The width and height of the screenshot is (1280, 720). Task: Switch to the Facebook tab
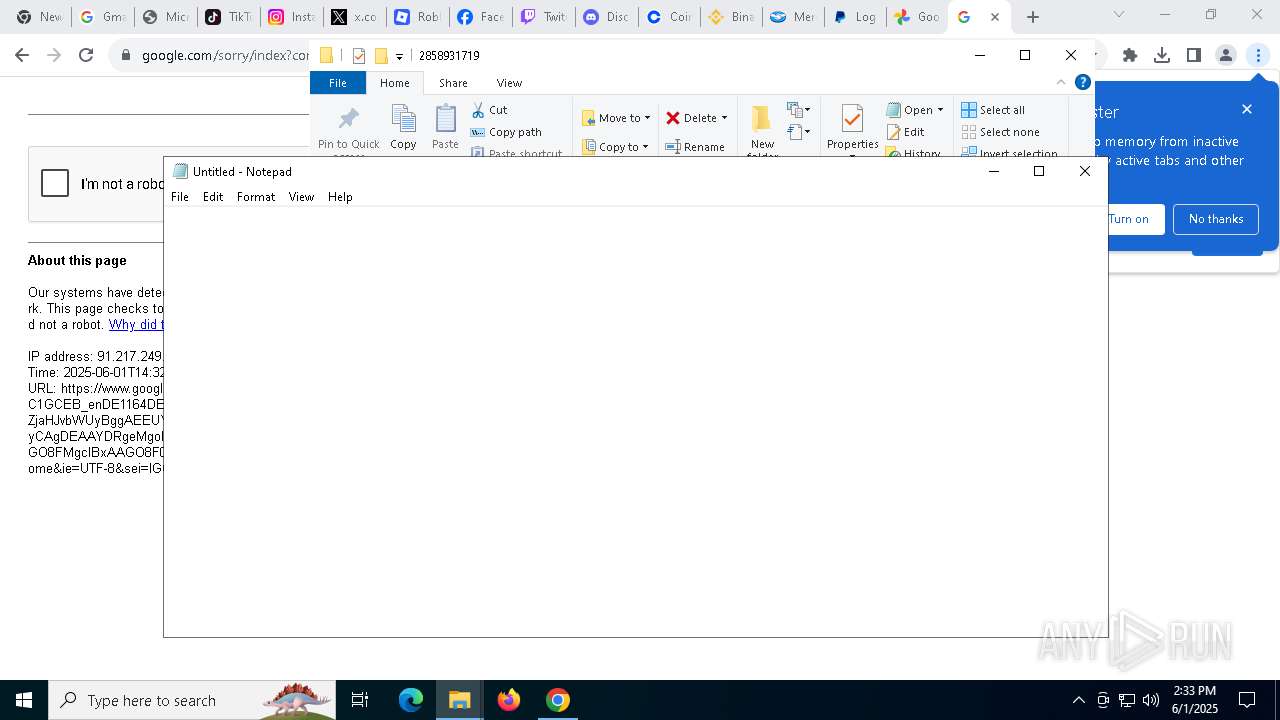tap(480, 17)
